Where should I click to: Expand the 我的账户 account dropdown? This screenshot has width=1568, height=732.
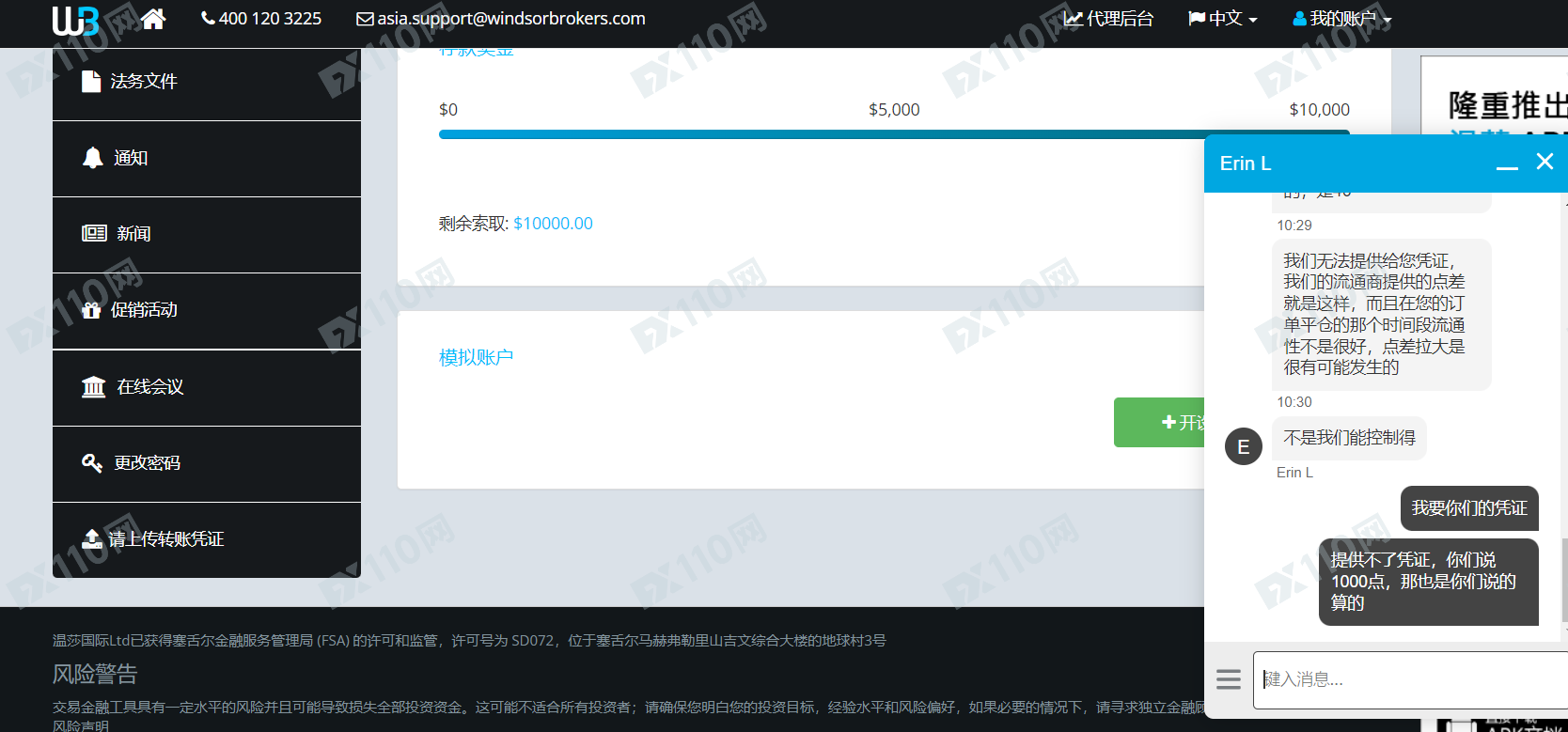(1342, 19)
